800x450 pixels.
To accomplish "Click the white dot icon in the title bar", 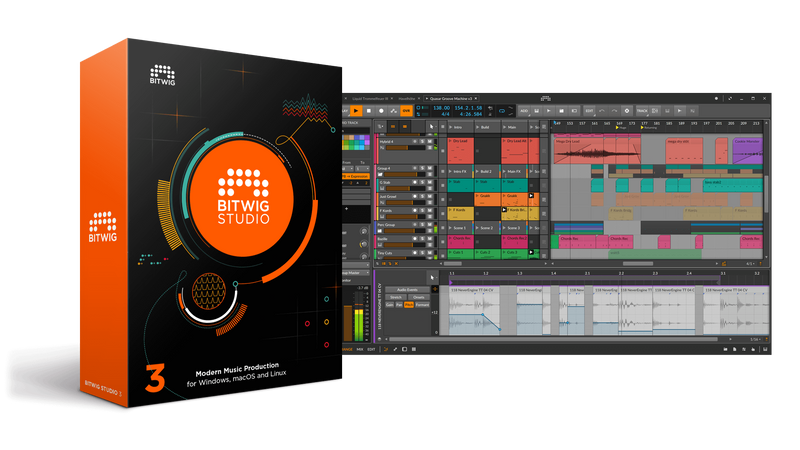I will (716, 98).
